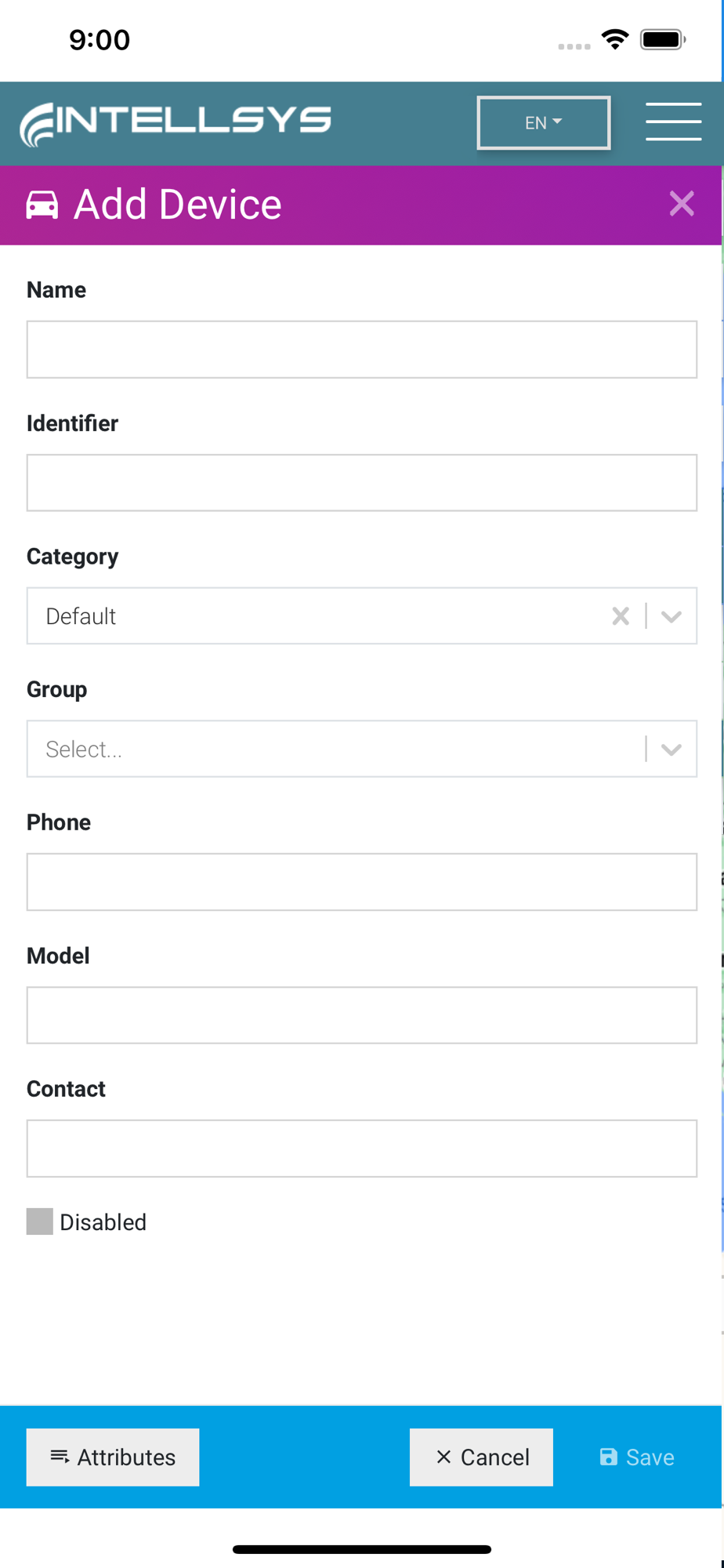The image size is (724, 1568).
Task: Click the Contact text field
Action: (x=362, y=1149)
